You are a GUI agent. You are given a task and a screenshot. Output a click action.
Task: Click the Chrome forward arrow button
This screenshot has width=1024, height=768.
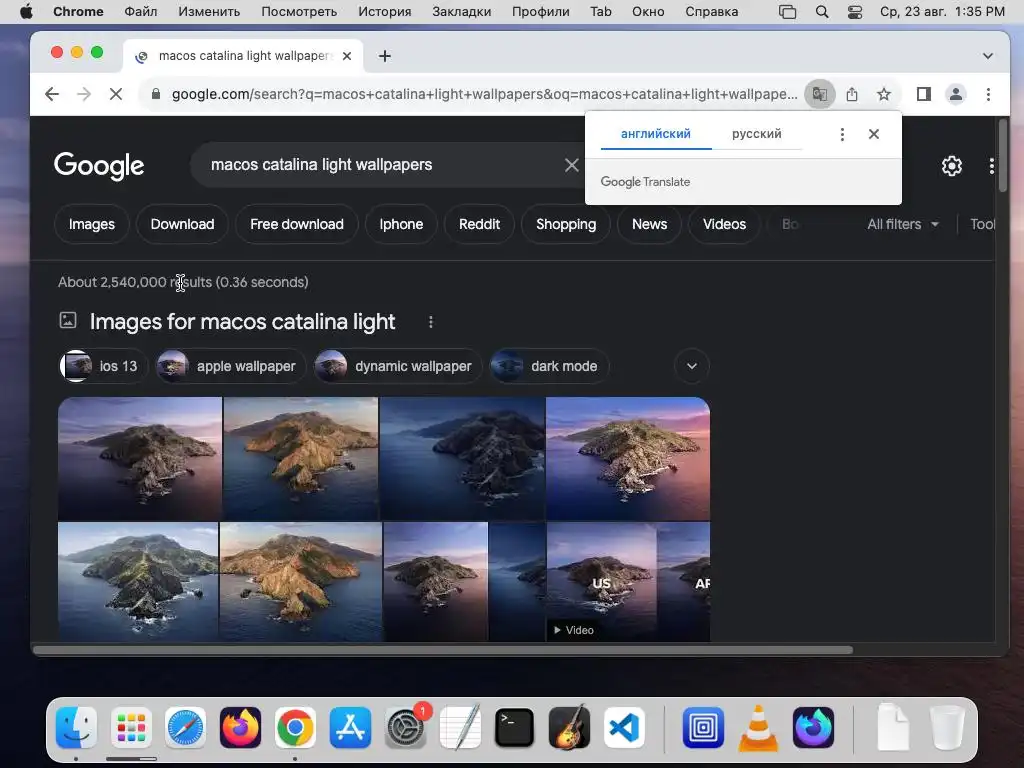click(x=84, y=94)
